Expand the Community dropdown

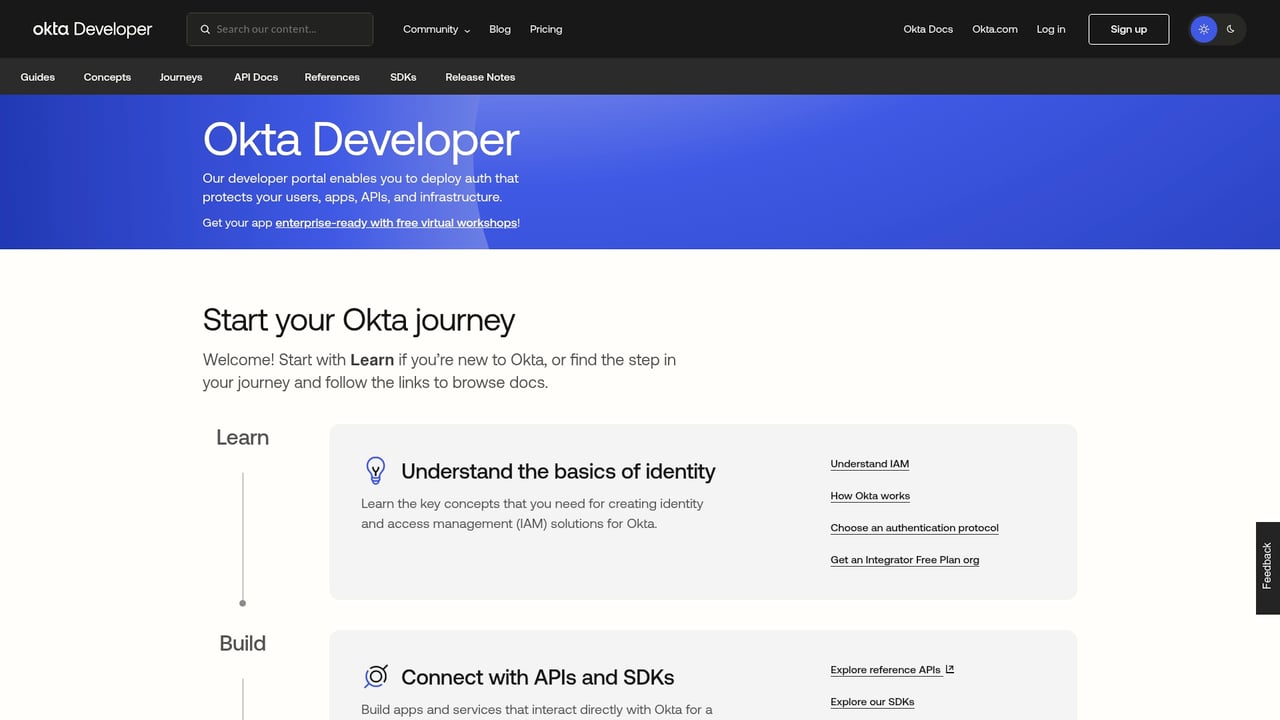[x=436, y=29]
